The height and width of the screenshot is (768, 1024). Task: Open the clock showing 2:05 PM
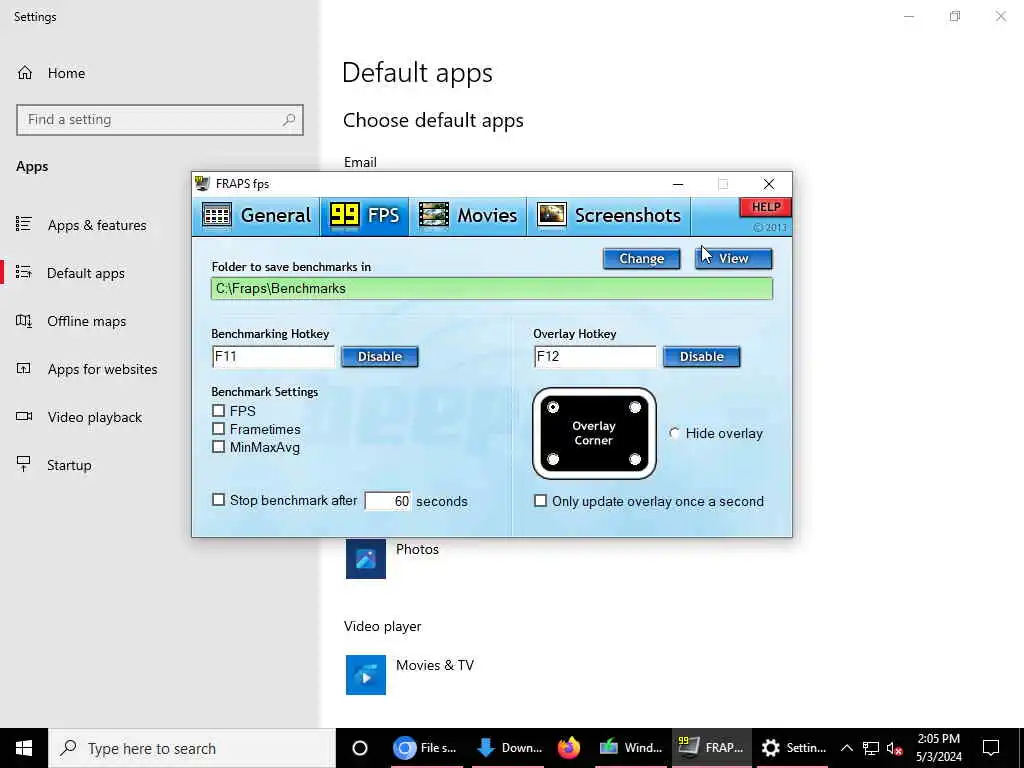pos(938,748)
